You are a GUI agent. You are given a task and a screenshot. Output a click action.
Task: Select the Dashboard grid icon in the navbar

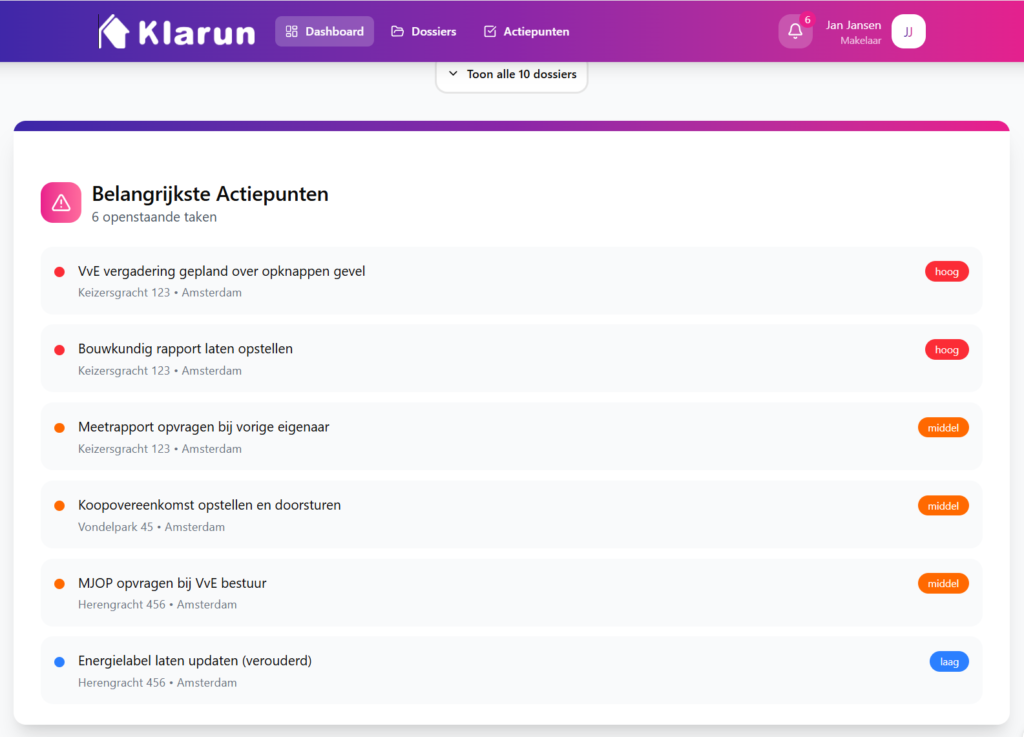pyautogui.click(x=290, y=31)
